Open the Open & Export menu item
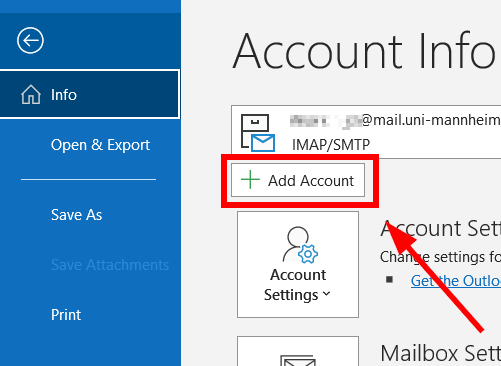This screenshot has width=501, height=366. pyautogui.click(x=100, y=145)
